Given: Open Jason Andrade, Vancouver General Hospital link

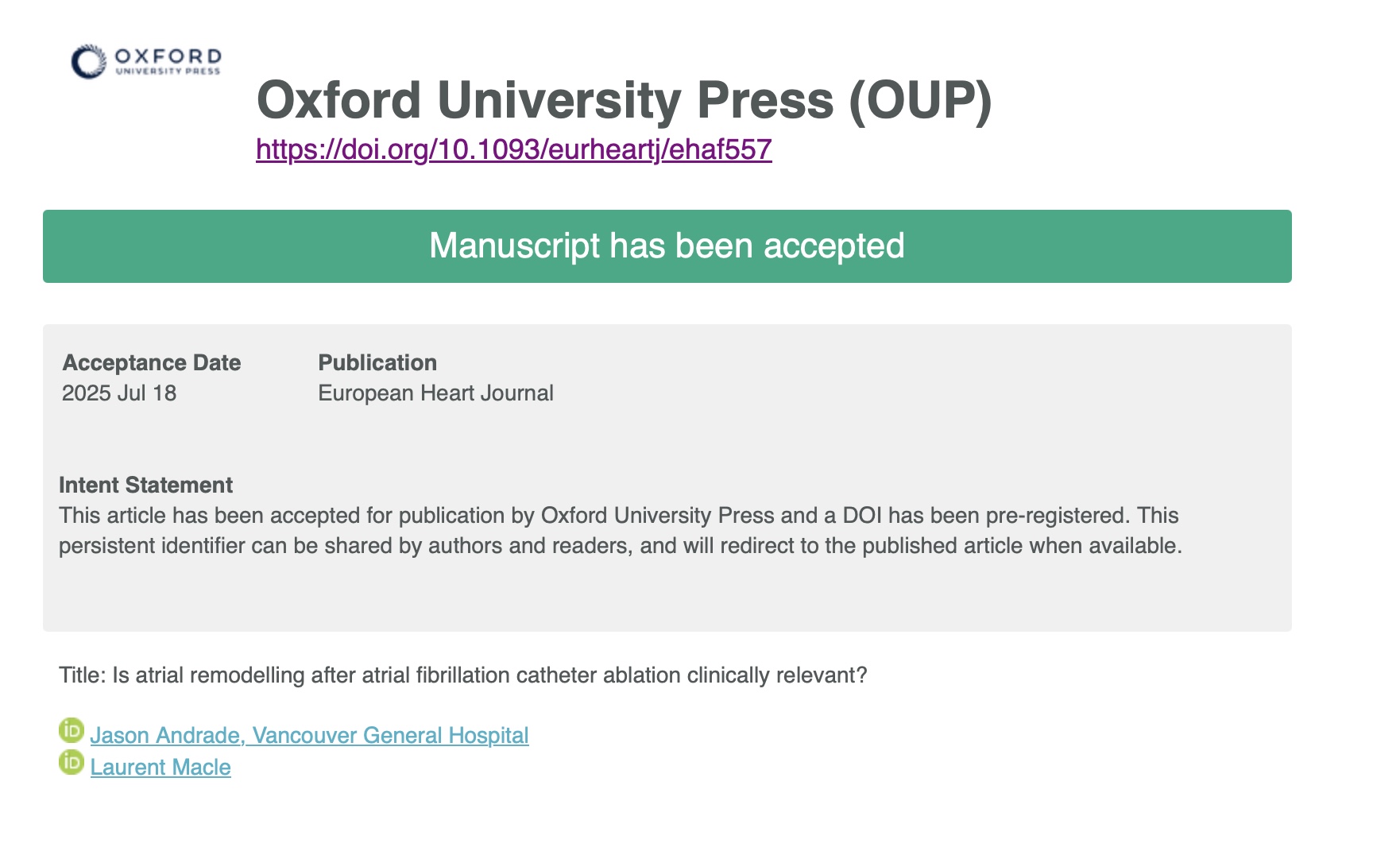Looking at the screenshot, I should pos(309,735).
